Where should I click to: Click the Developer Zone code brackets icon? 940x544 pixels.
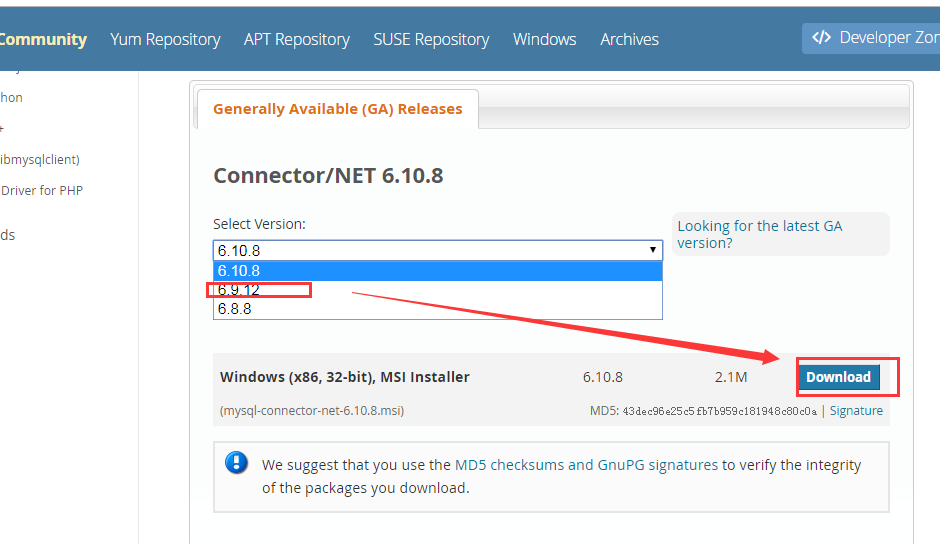[821, 38]
